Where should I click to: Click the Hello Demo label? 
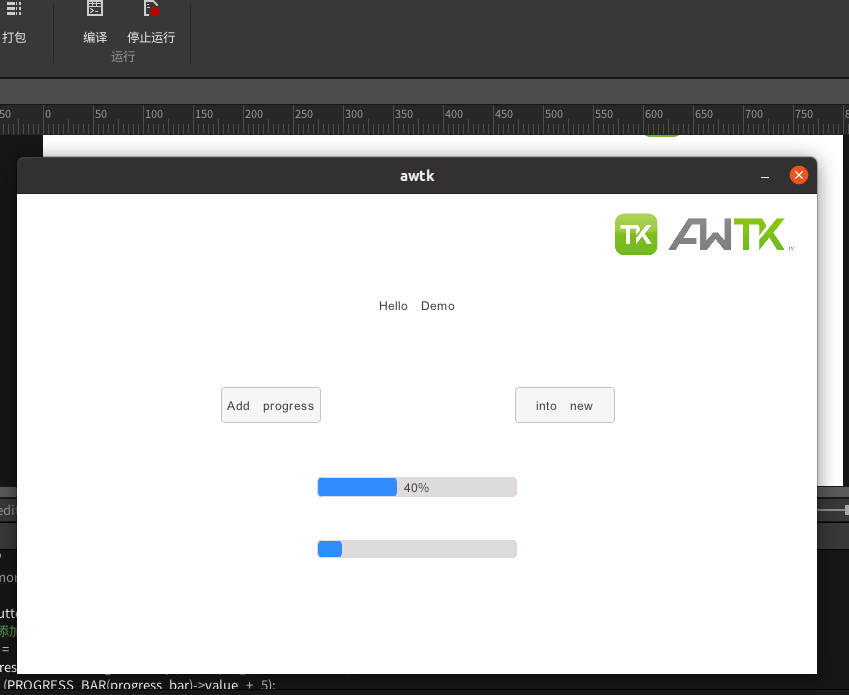pos(417,306)
